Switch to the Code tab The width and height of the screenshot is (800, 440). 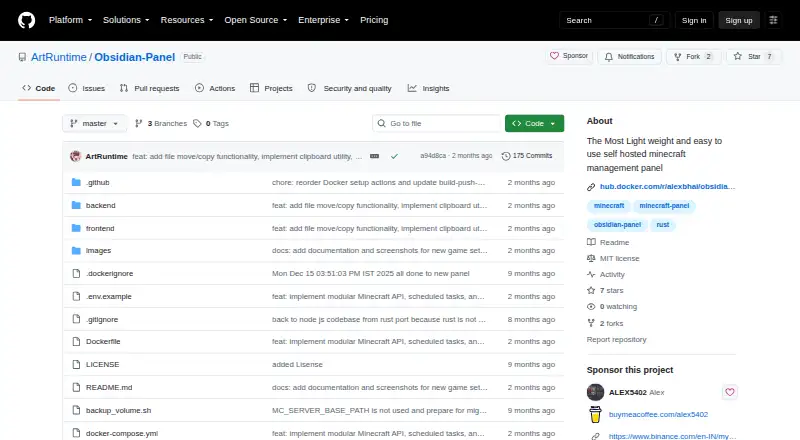tap(39, 88)
